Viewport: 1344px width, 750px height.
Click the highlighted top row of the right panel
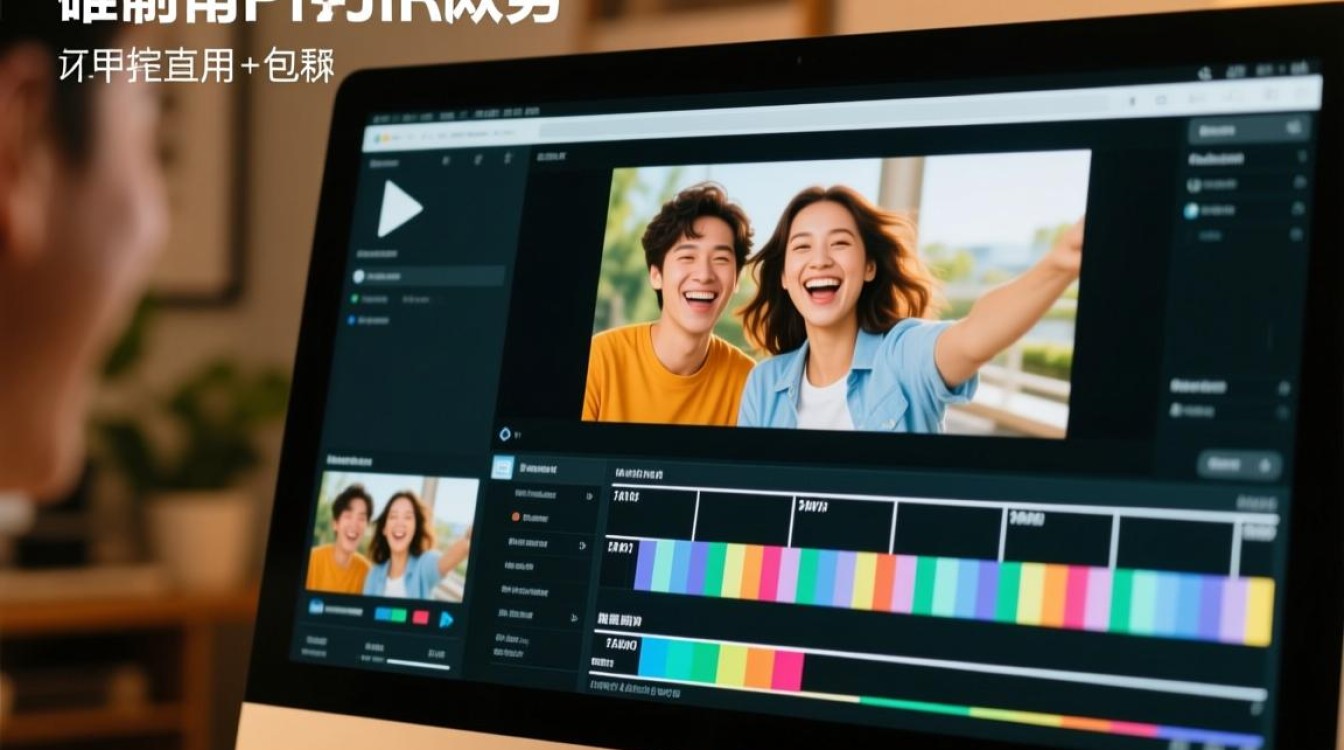pyautogui.click(x=1249, y=130)
